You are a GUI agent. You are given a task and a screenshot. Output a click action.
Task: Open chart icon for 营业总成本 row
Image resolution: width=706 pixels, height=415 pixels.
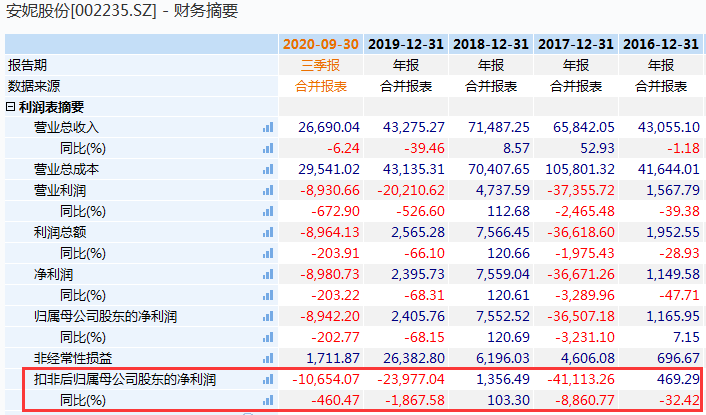pos(268,170)
